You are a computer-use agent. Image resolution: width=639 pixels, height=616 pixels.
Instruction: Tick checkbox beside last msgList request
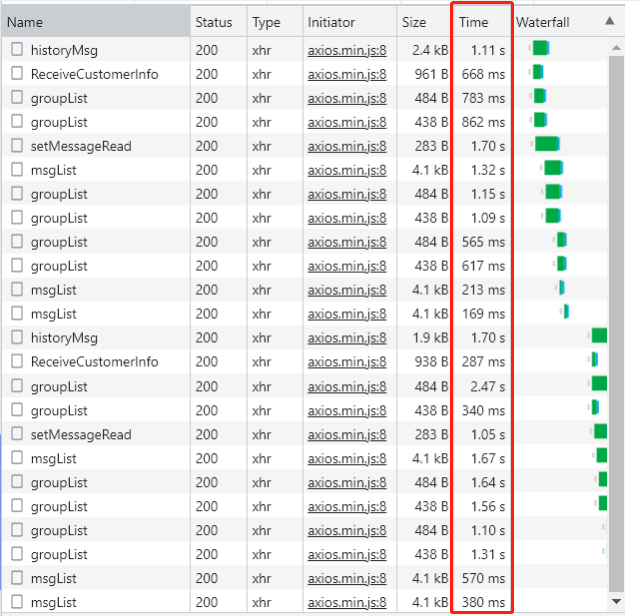coord(17,601)
